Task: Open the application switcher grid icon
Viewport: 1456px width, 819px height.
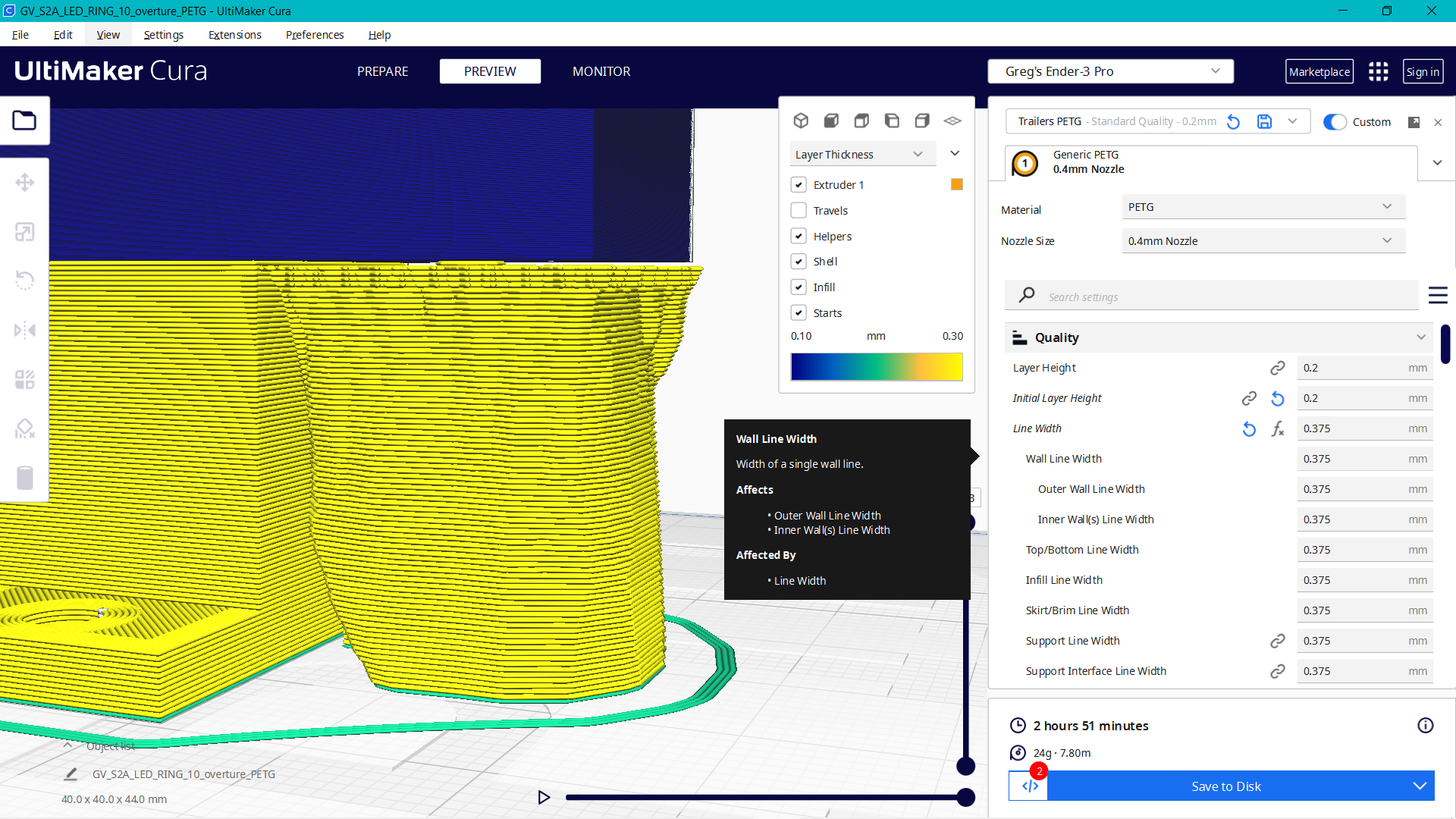Action: (x=1378, y=71)
